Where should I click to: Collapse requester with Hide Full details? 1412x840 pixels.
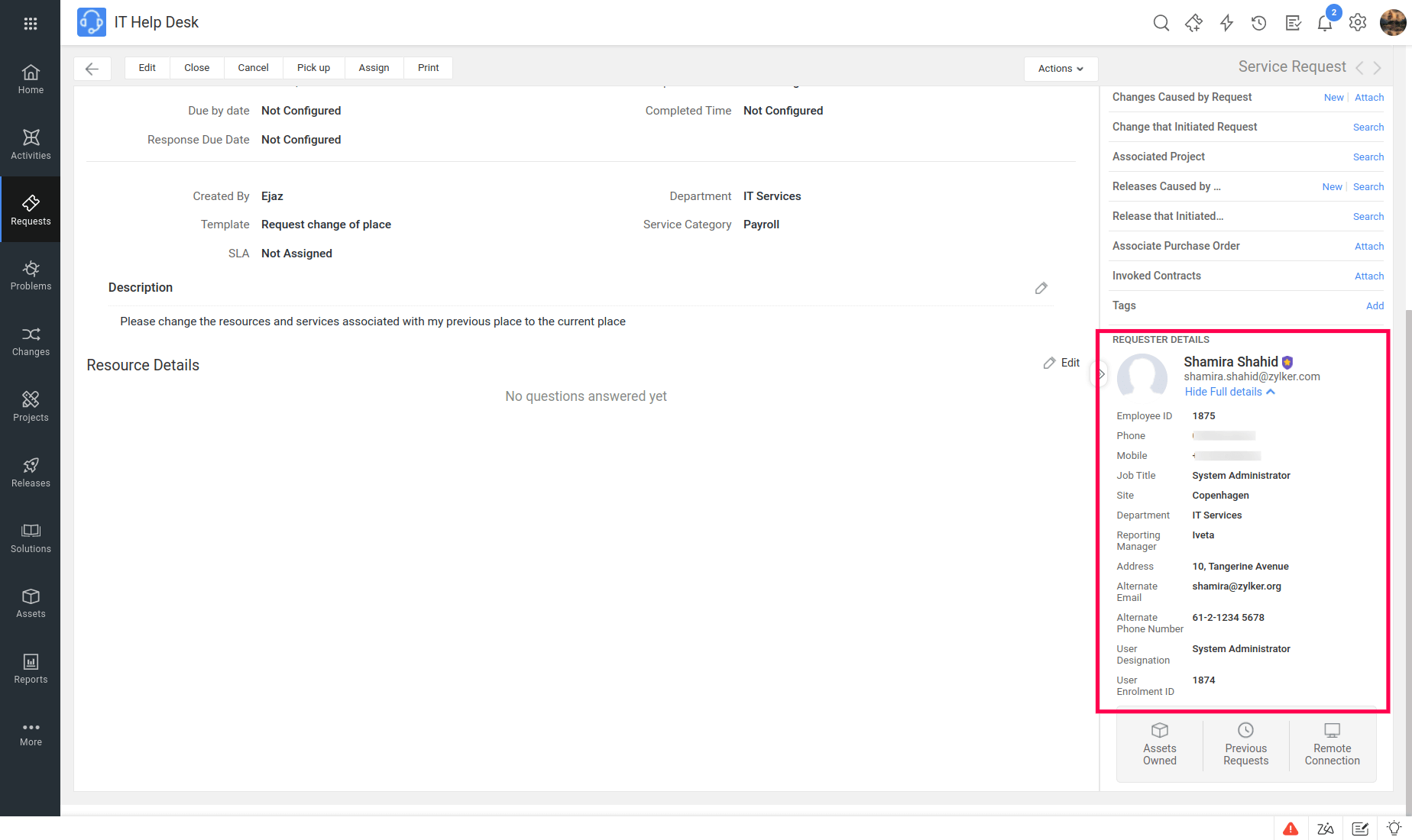1229,392
